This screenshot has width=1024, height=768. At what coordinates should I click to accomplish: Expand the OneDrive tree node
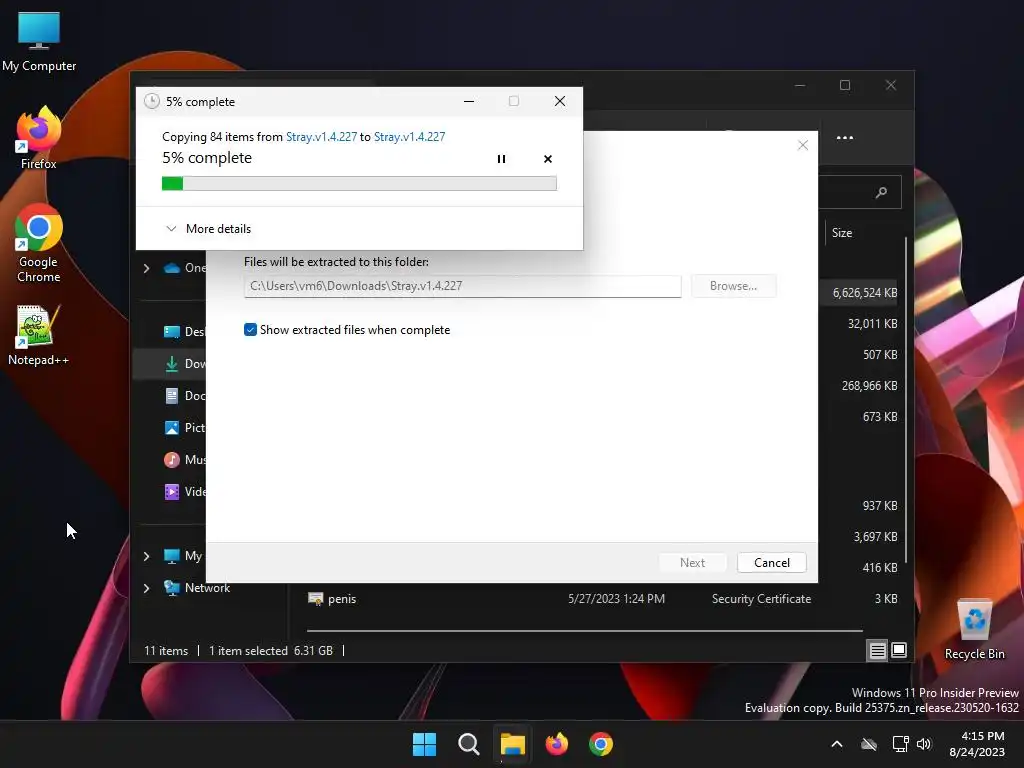coord(146,268)
